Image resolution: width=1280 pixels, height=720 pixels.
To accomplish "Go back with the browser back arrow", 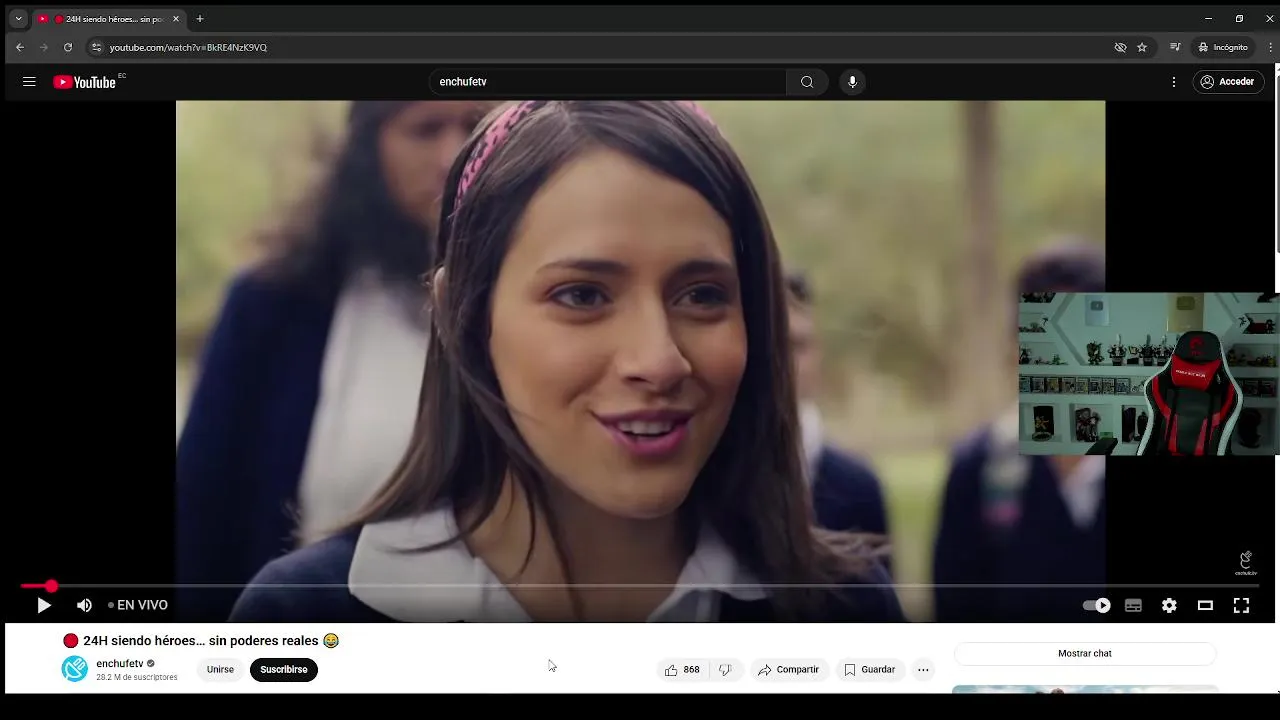I will pyautogui.click(x=19, y=47).
